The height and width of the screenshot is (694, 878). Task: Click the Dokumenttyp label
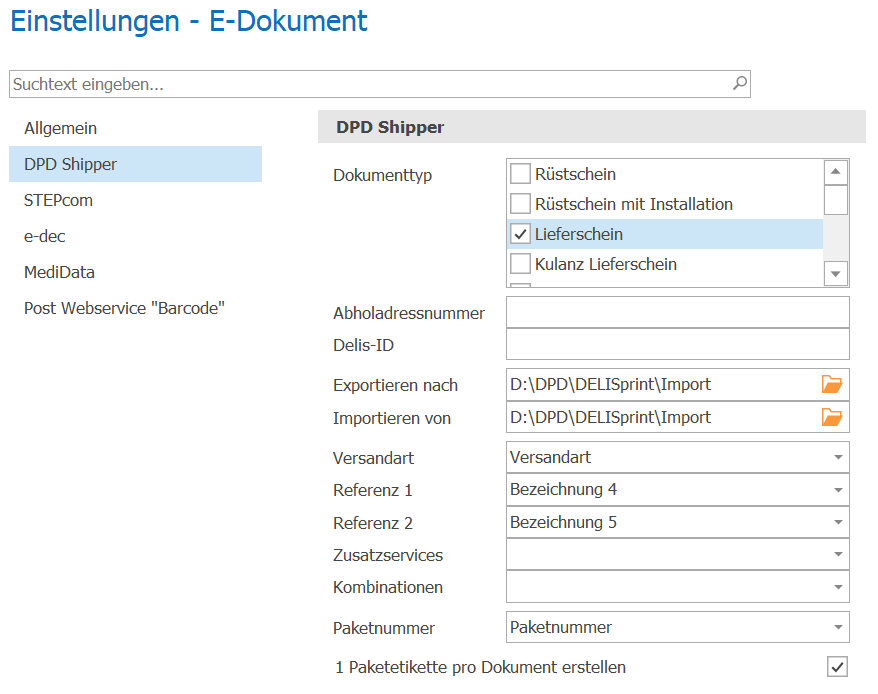[x=382, y=175]
